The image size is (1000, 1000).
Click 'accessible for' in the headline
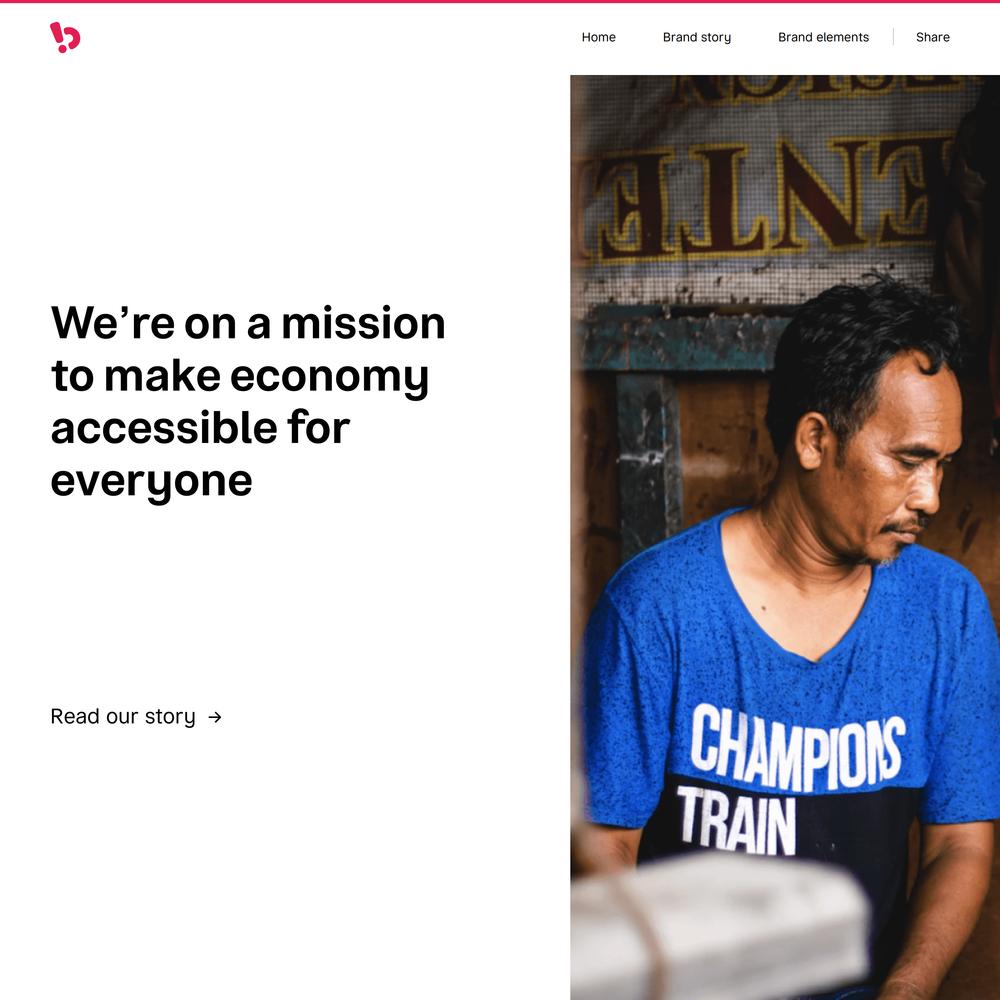(x=200, y=428)
